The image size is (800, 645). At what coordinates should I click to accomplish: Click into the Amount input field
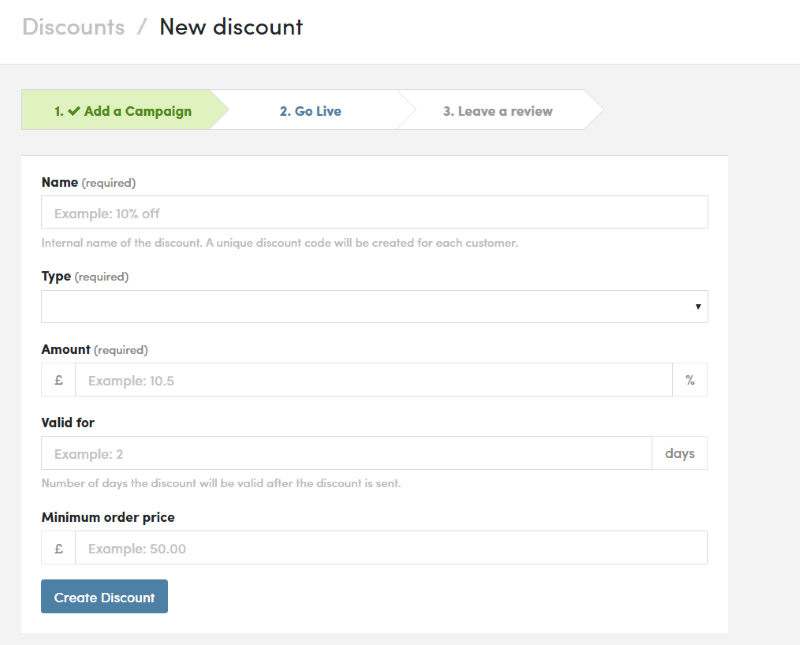(x=373, y=380)
